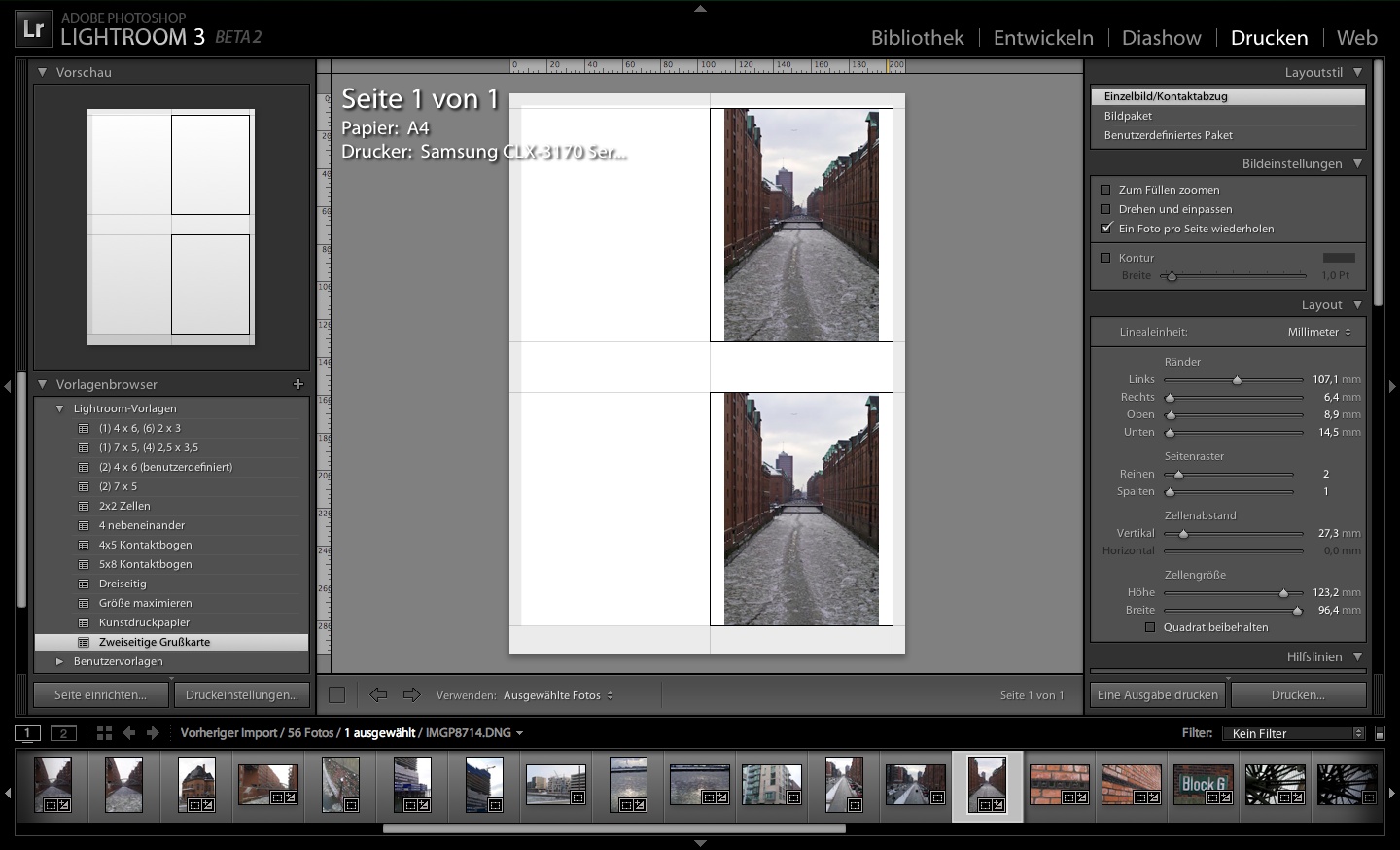1400x850 pixels.
Task: Switch to the Web module
Action: click(x=1355, y=37)
